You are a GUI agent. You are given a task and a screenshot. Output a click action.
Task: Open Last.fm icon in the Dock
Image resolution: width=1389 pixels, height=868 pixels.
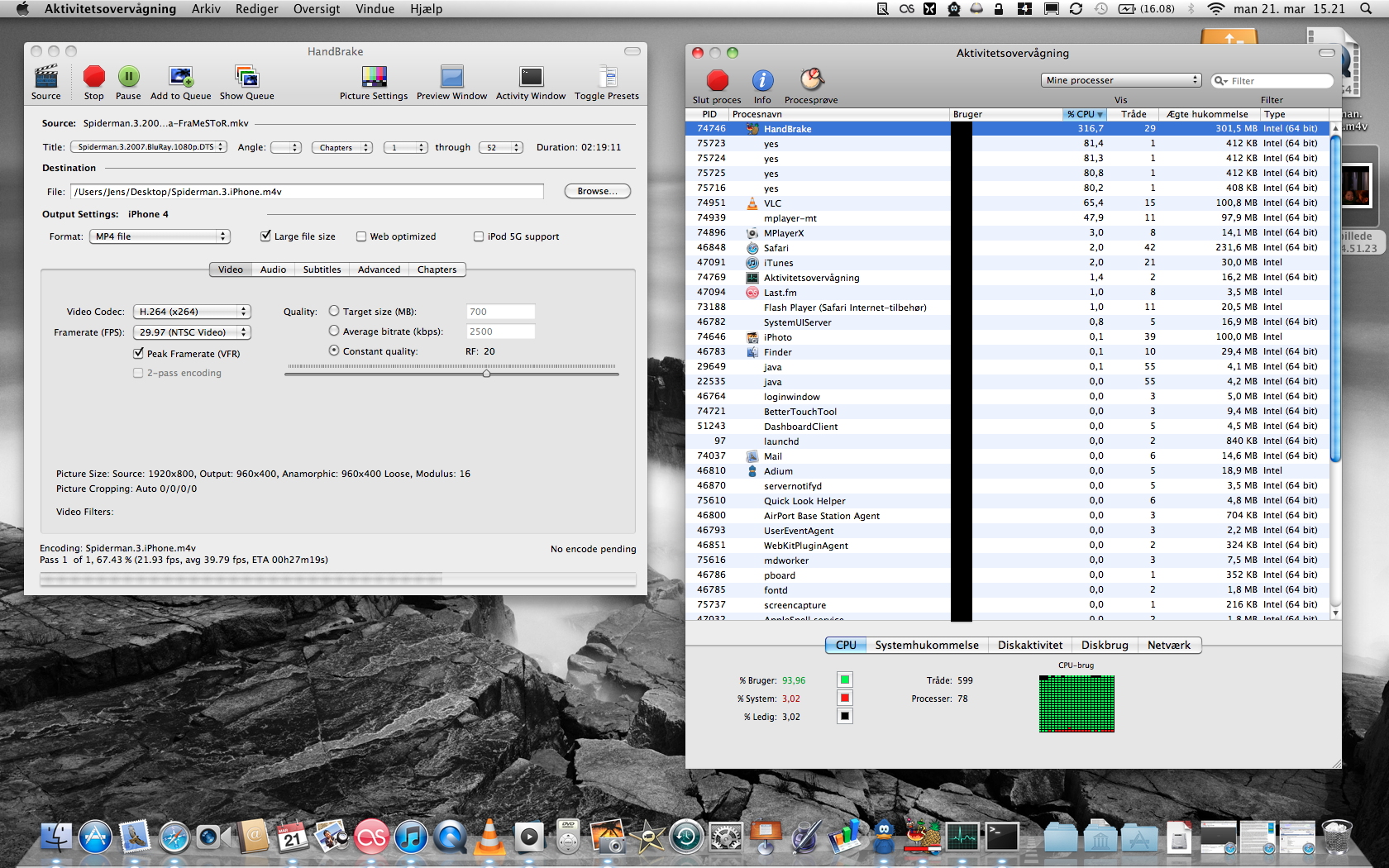pos(371,837)
